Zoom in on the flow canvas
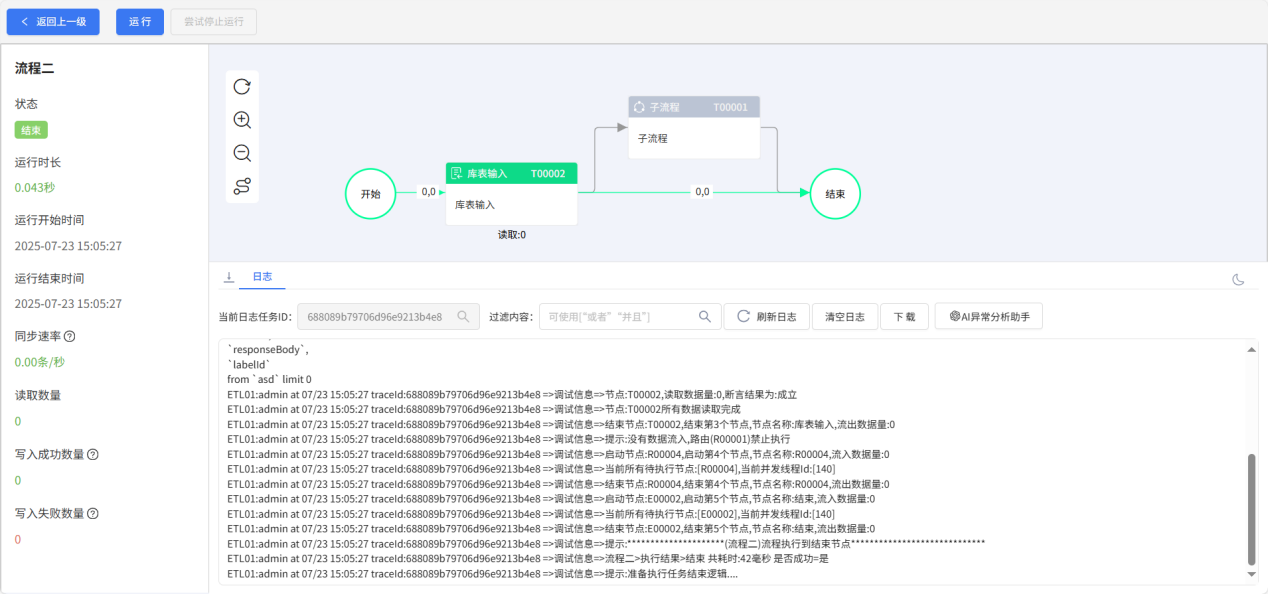The image size is (1268, 594). pos(241,119)
